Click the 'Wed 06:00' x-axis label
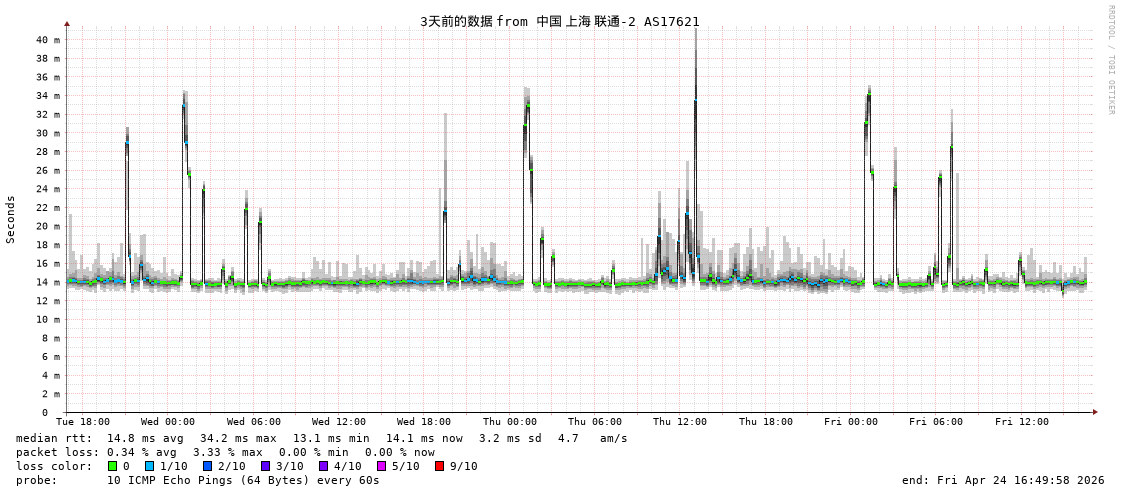Screen dimensions: 1121x494 (x=254, y=422)
